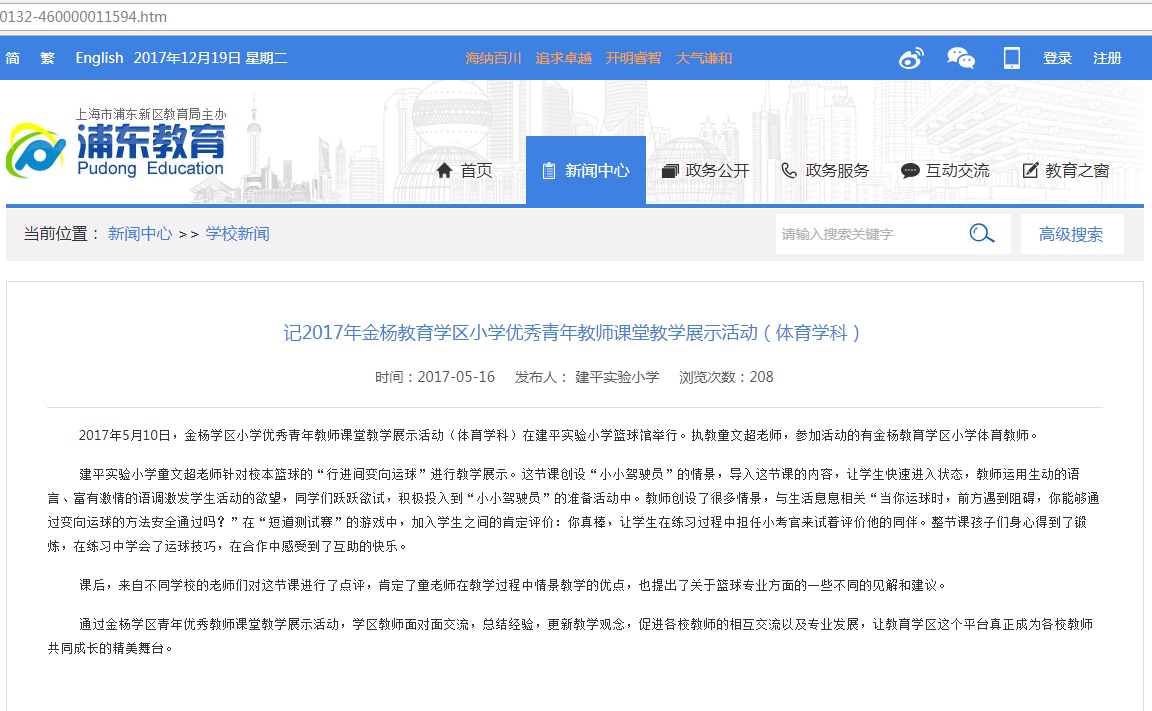
Task: Click the slogan 开明睿智
Action: pyautogui.click(x=633, y=58)
